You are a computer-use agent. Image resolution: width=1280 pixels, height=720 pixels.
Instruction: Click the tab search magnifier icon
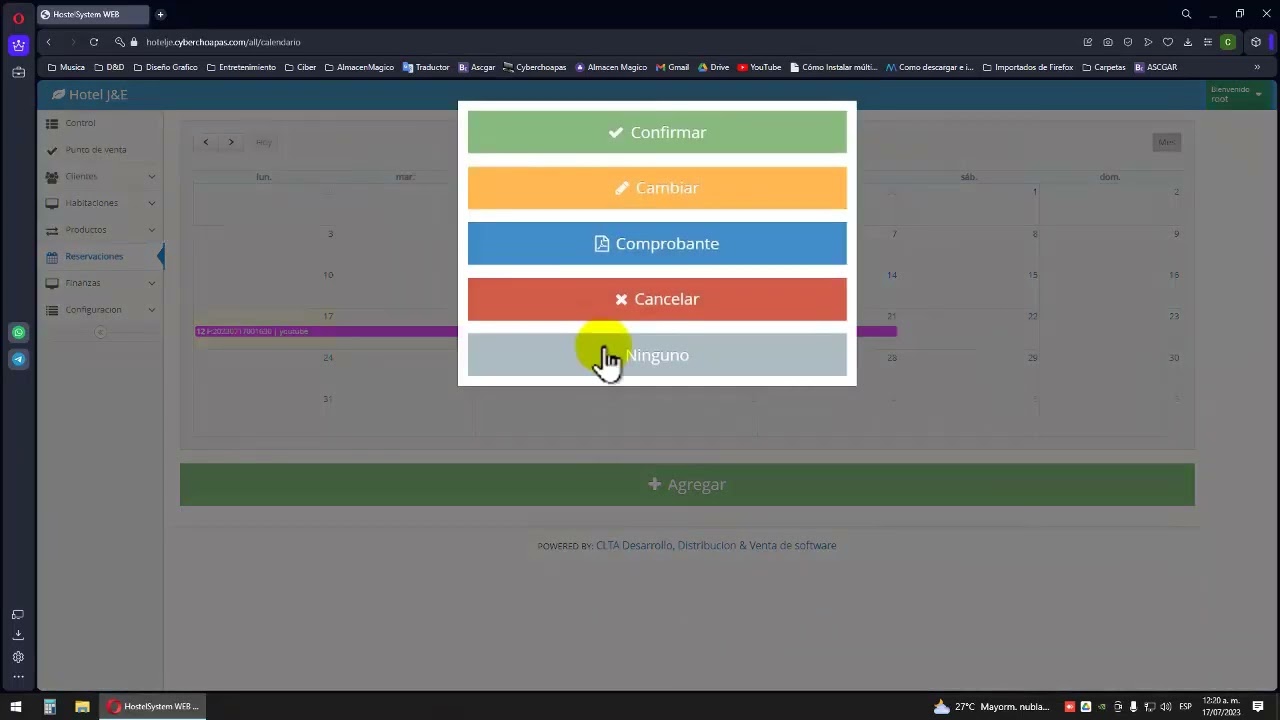tap(1186, 14)
